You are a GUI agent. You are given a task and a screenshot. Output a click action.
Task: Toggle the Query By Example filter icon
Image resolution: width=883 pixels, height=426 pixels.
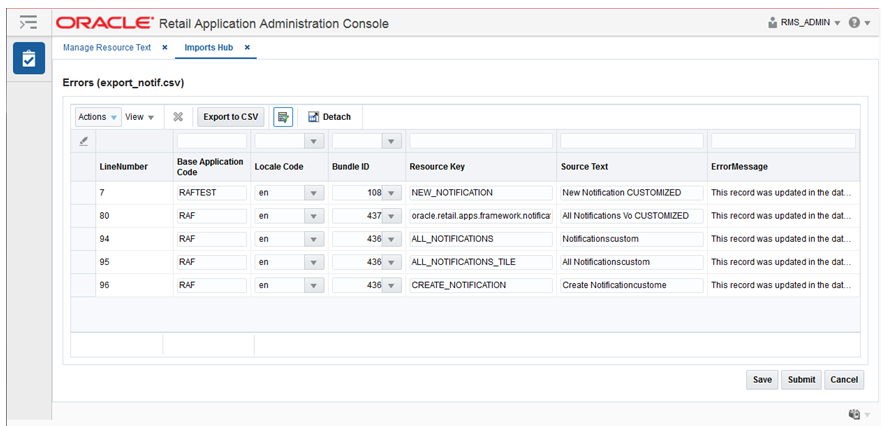tap(283, 117)
